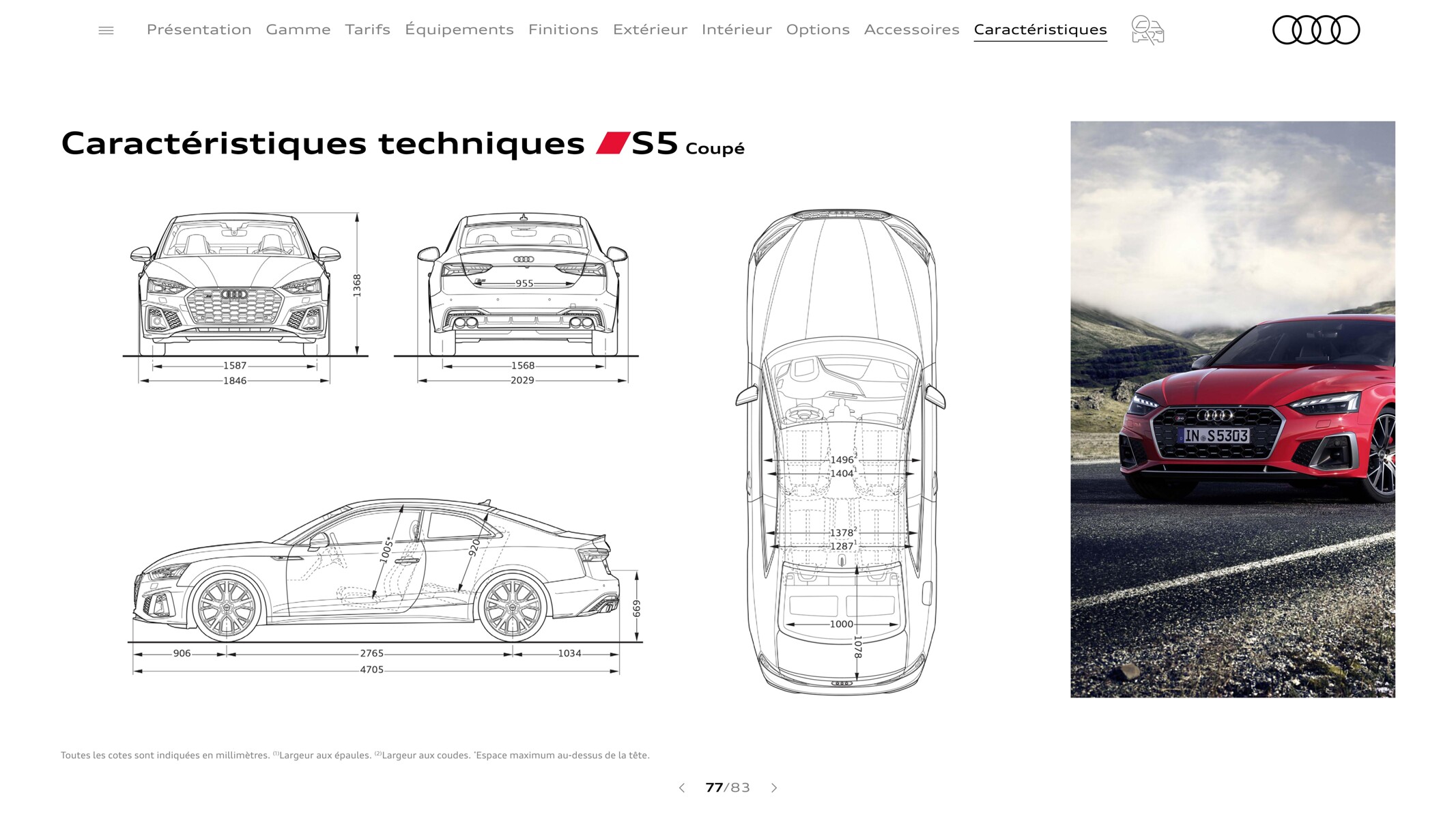1456x819 pixels.
Task: Select the Options tab
Action: tap(818, 29)
